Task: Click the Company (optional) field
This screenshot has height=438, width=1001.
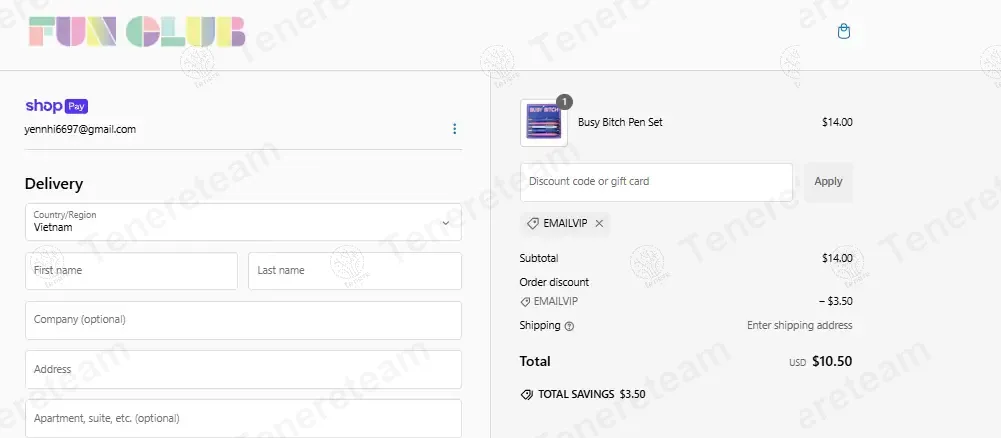Action: click(x=243, y=320)
